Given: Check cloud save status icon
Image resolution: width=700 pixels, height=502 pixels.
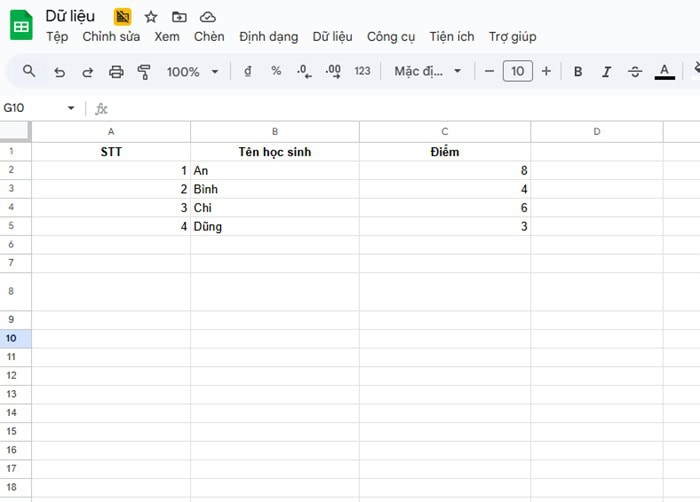Looking at the screenshot, I should tap(207, 17).
